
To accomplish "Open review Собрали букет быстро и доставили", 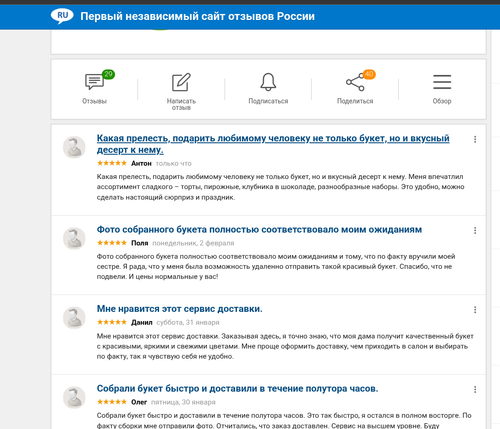I will [237, 389].
